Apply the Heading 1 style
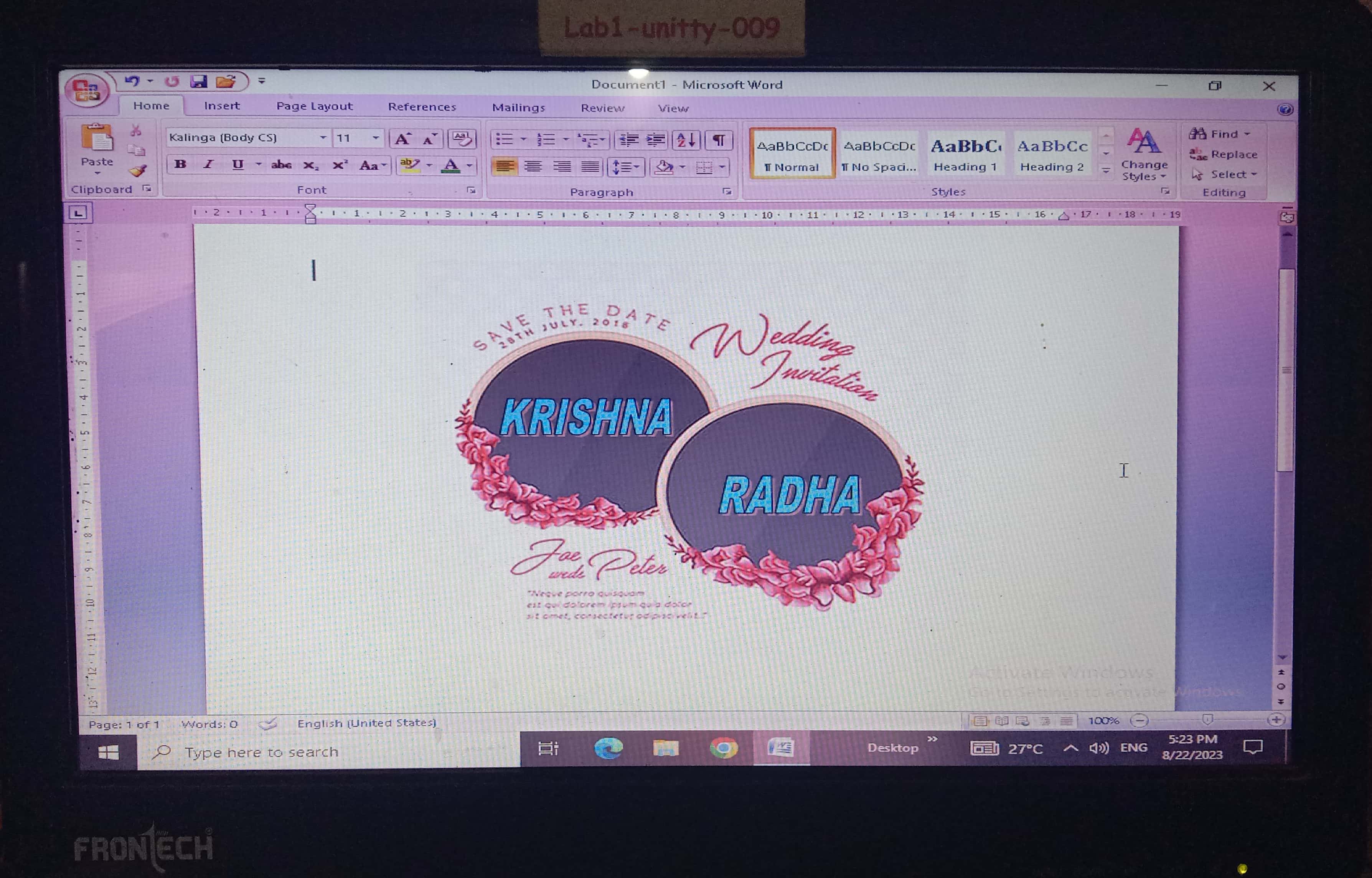The image size is (1372, 878). [x=965, y=154]
